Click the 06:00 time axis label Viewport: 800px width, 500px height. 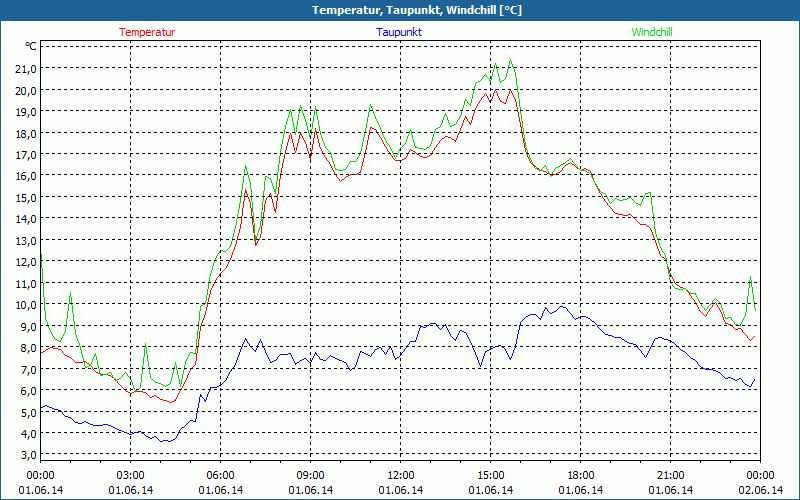point(220,476)
